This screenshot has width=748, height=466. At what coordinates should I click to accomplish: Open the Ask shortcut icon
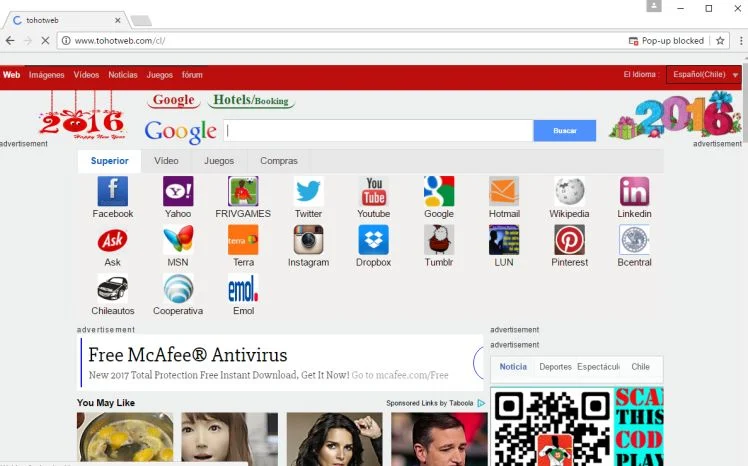click(113, 240)
